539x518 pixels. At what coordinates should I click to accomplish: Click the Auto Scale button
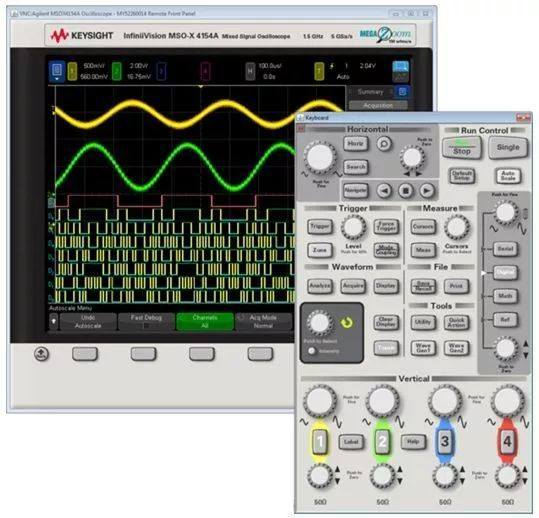click(x=508, y=176)
